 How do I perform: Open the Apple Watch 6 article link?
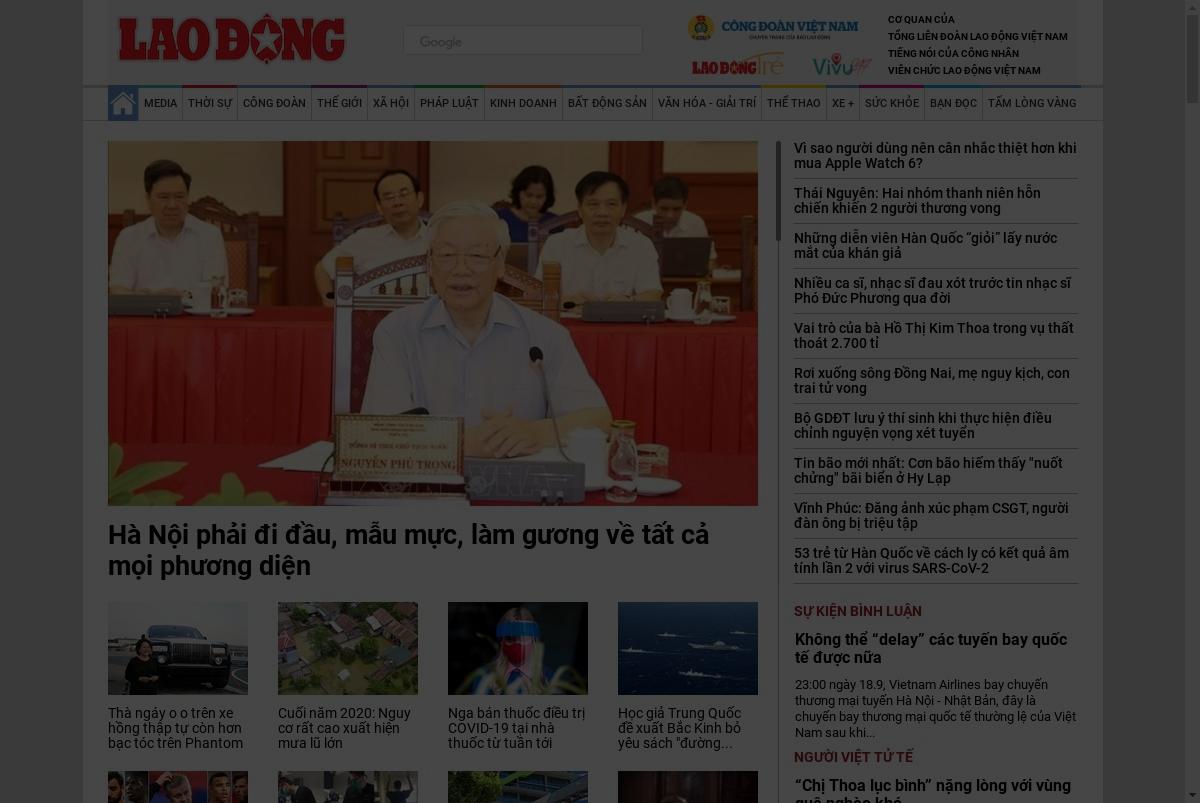pos(935,155)
